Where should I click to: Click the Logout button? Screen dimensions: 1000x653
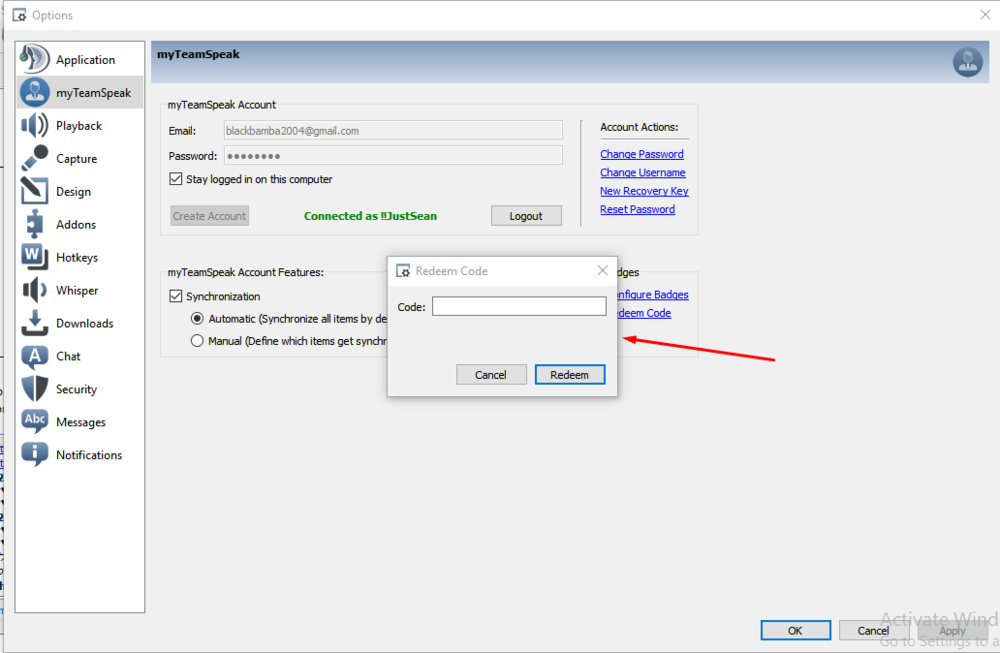pyautogui.click(x=526, y=216)
